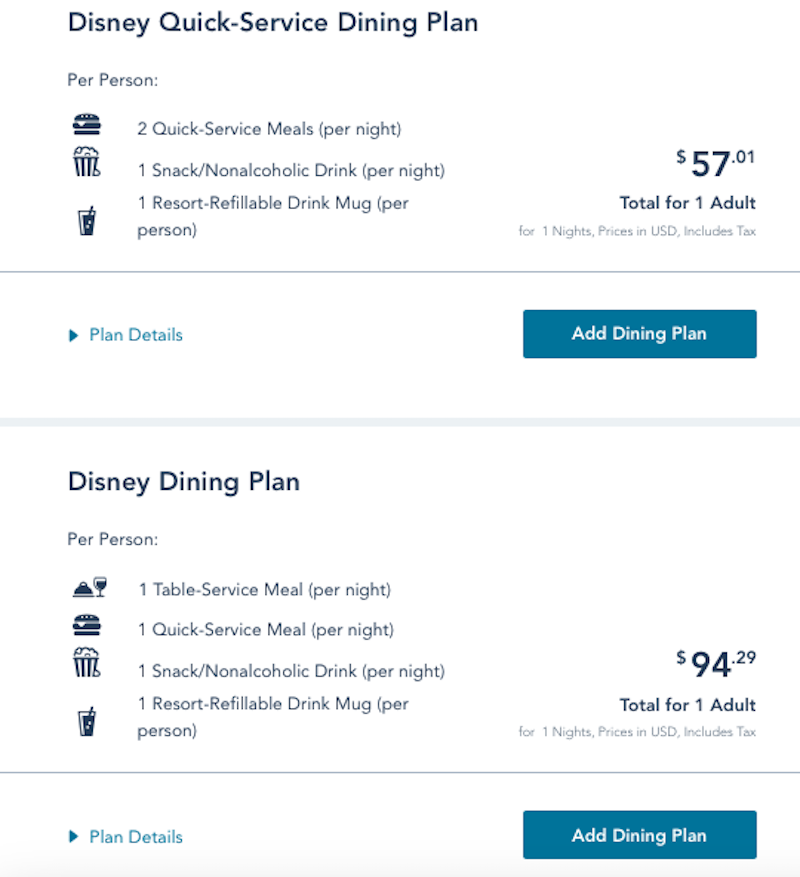Click the Disney Quick-Service Dining Plan heading
This screenshot has height=877, width=800.
click(273, 23)
